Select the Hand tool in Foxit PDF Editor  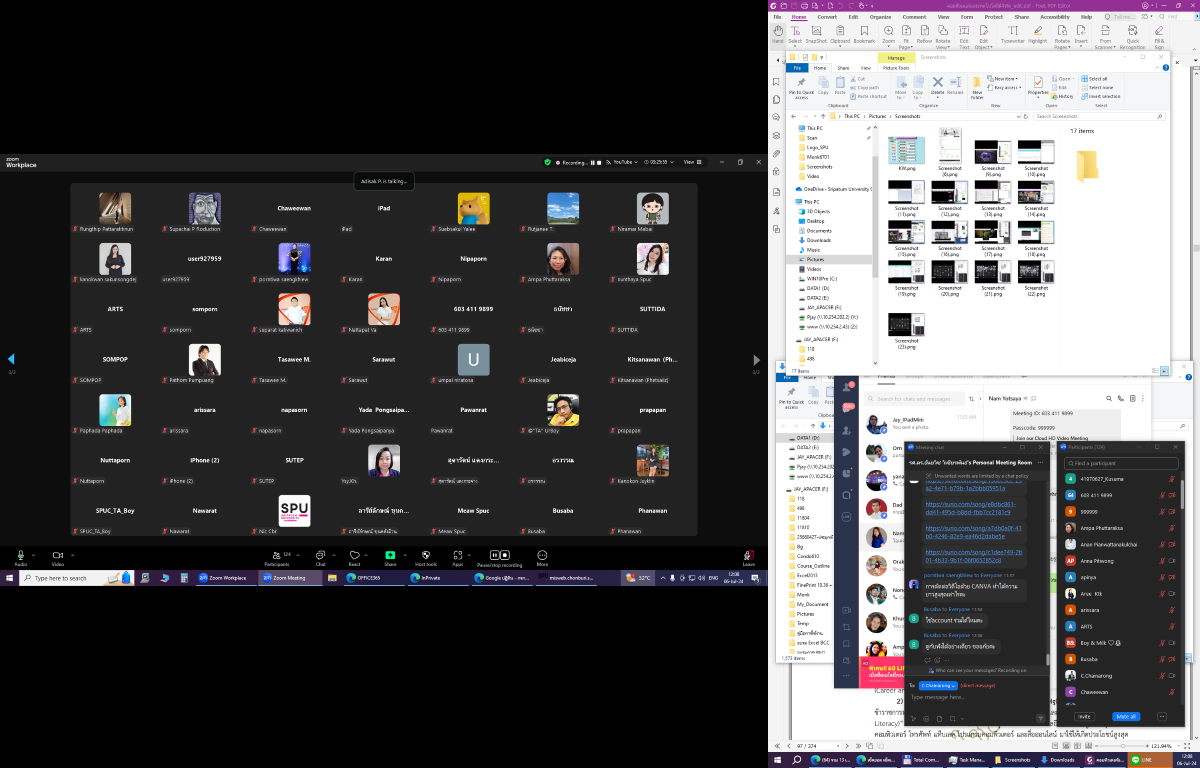[779, 35]
